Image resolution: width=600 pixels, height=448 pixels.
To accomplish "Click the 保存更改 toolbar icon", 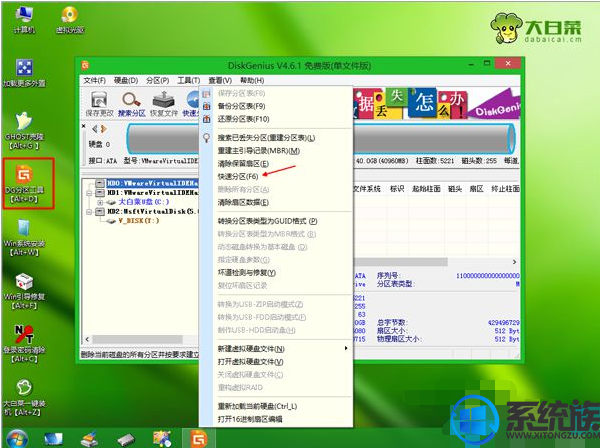I will tap(99, 104).
